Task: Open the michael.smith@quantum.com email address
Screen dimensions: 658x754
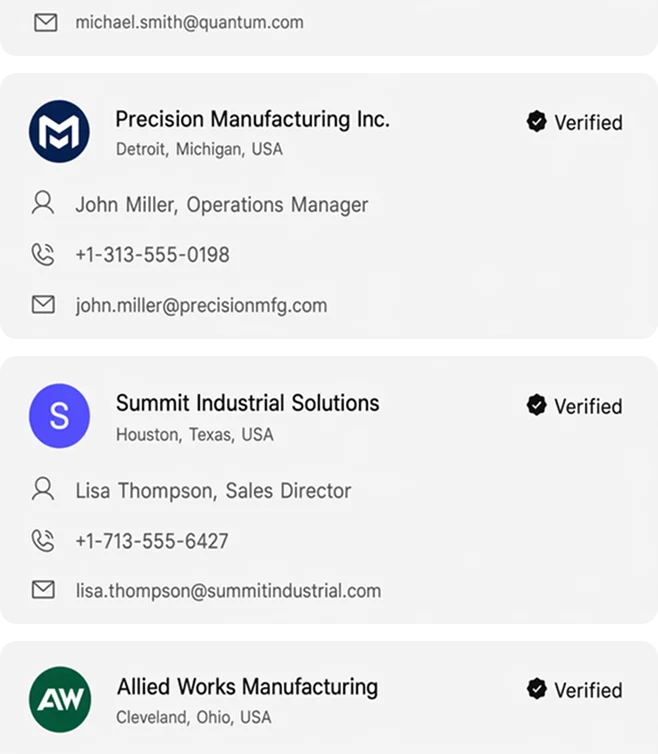Action: click(190, 23)
